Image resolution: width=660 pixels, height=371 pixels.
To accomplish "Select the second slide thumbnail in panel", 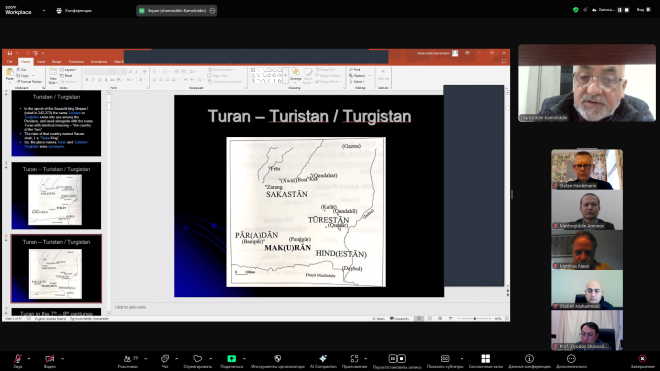I will (56, 196).
